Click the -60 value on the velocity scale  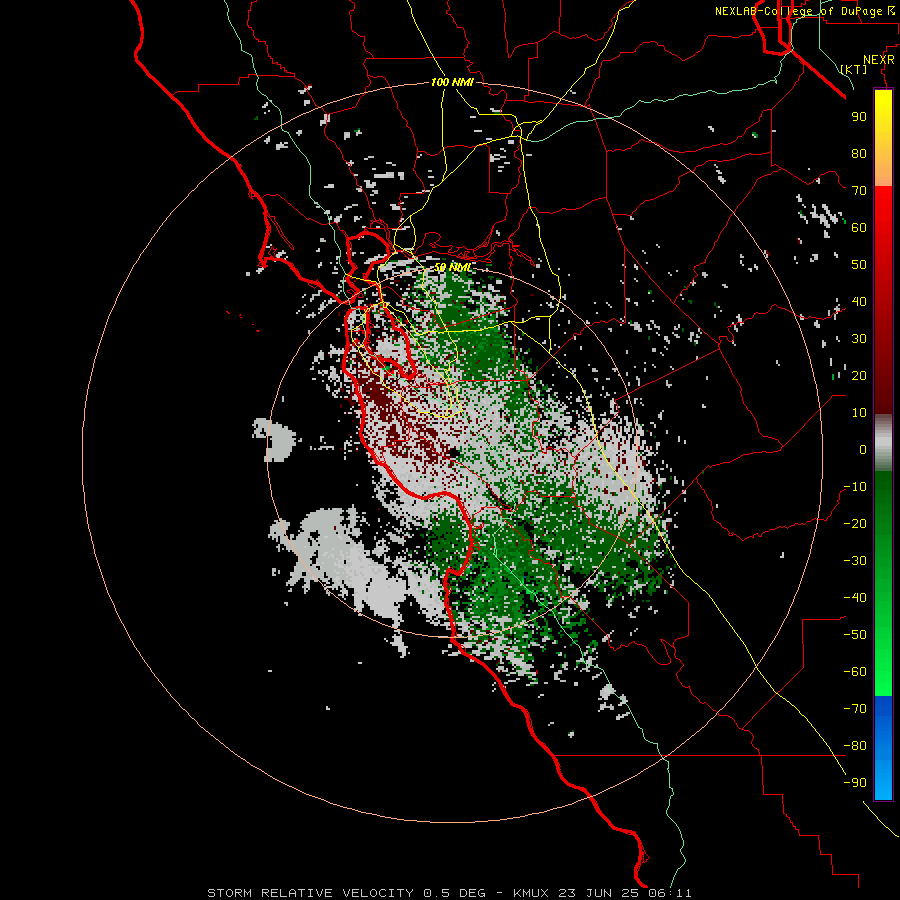(x=855, y=672)
